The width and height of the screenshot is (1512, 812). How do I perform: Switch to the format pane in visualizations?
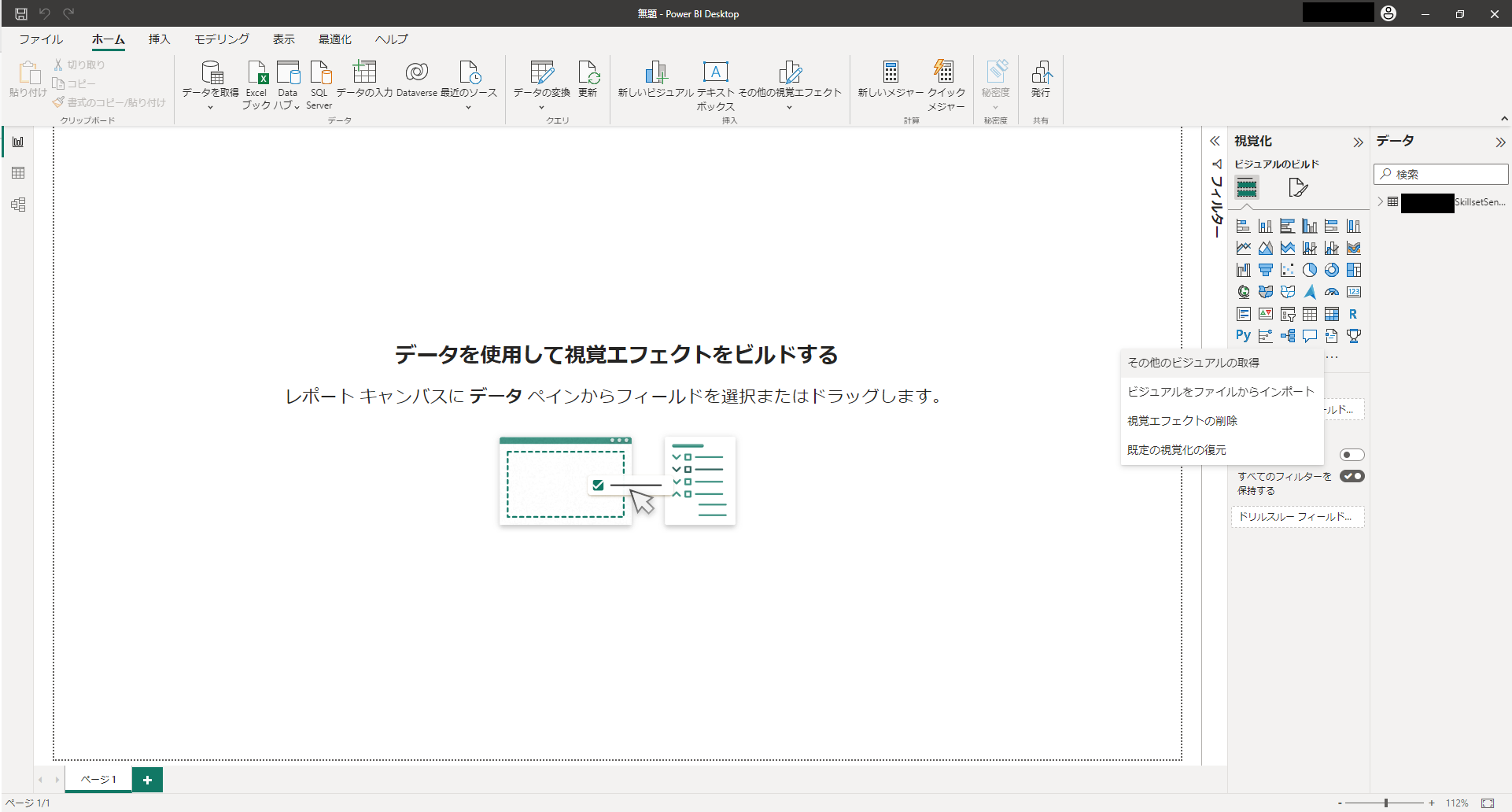[1298, 187]
